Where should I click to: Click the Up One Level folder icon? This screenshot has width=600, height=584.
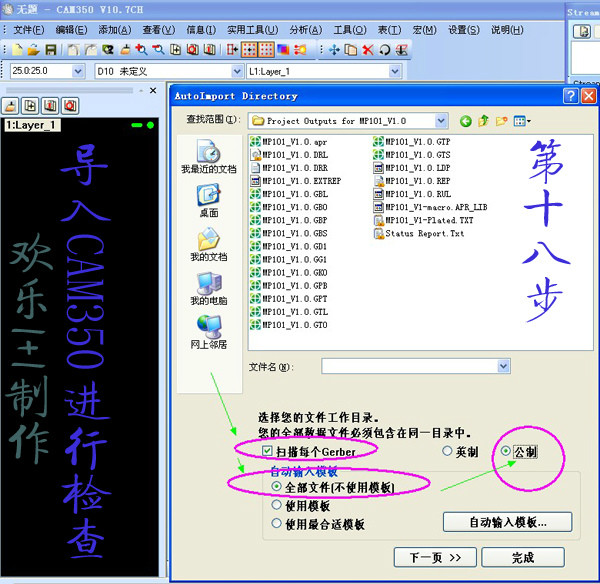tap(483, 121)
